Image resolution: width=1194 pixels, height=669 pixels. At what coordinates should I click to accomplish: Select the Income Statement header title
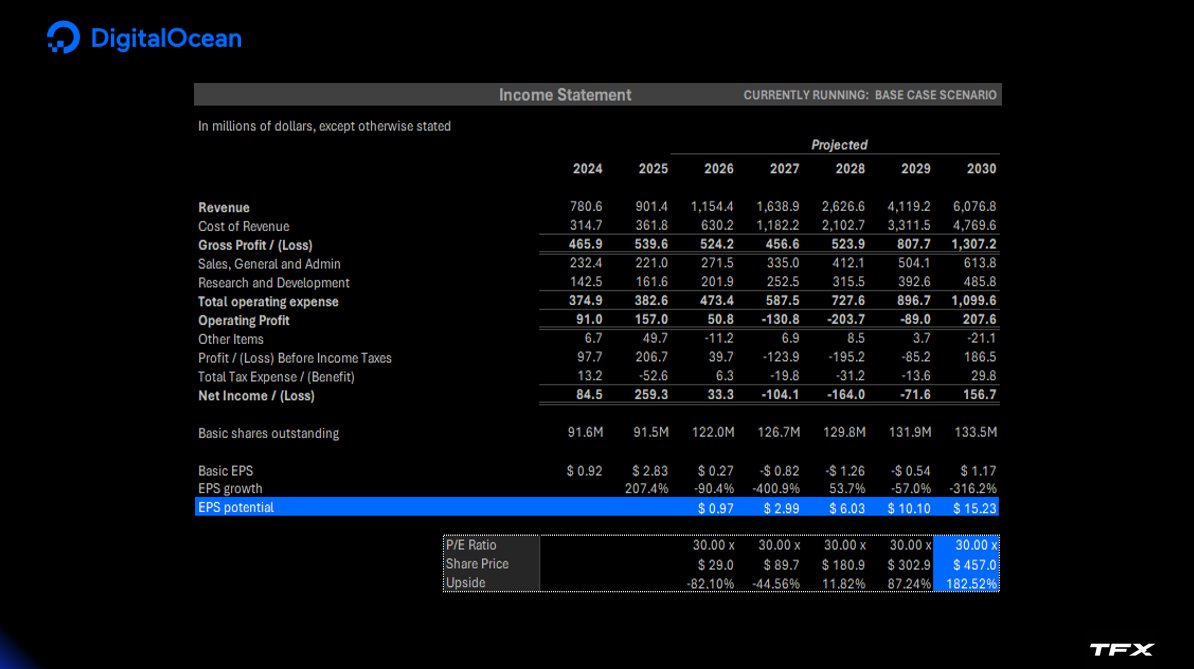[565, 95]
